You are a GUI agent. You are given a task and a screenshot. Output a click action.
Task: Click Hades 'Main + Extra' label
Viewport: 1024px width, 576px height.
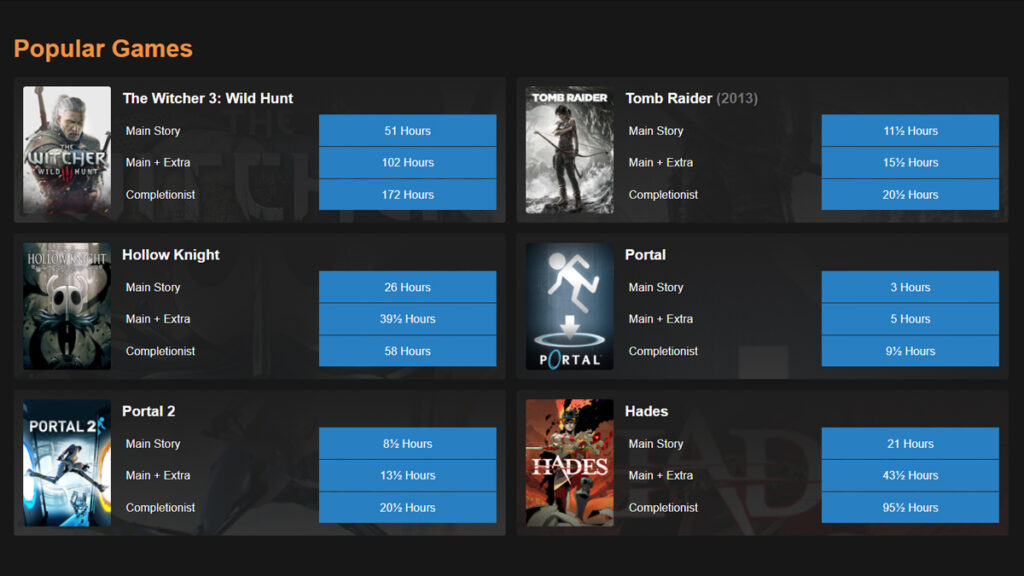pos(661,475)
